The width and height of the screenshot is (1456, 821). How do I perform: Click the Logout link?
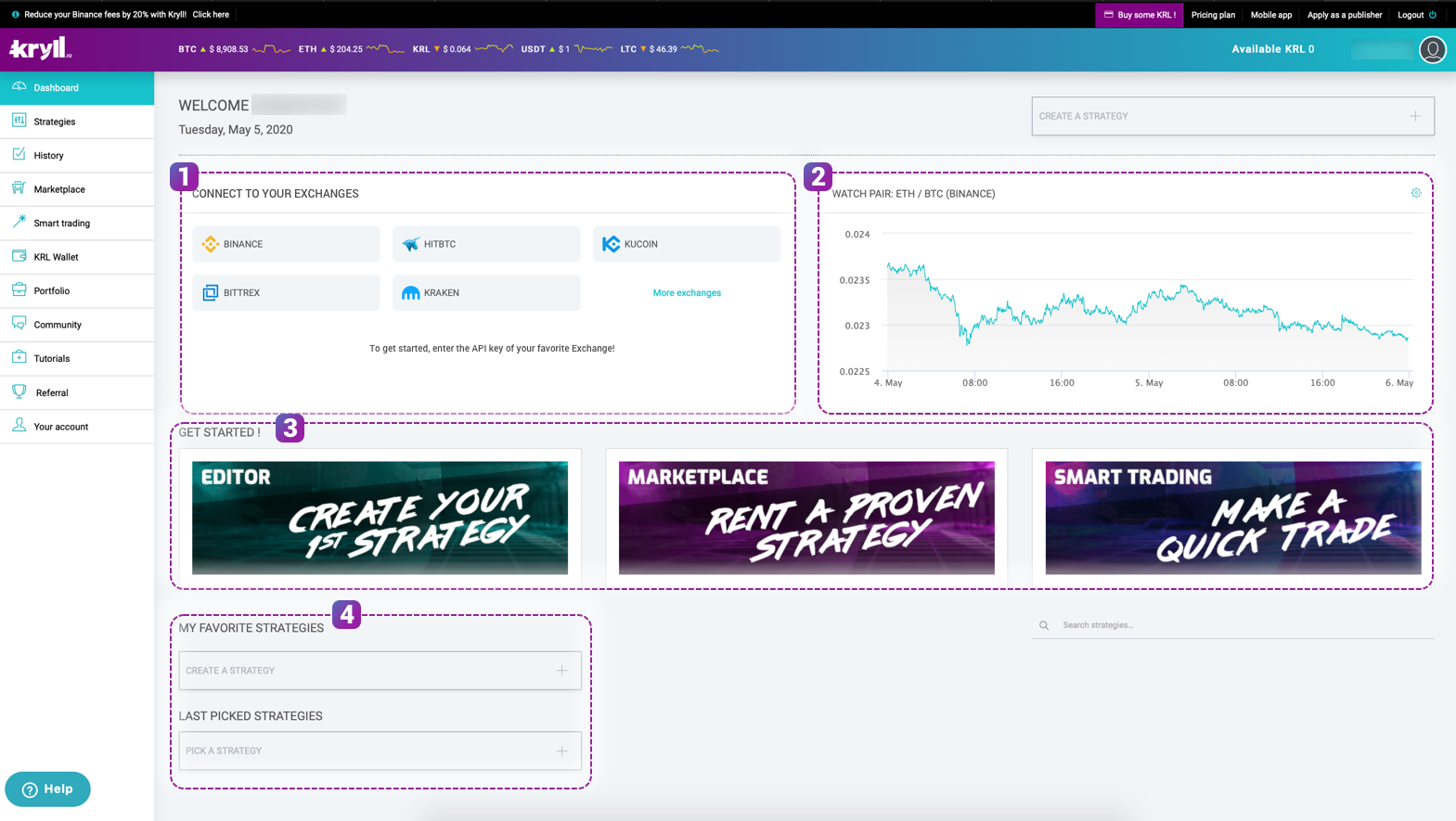(1410, 15)
